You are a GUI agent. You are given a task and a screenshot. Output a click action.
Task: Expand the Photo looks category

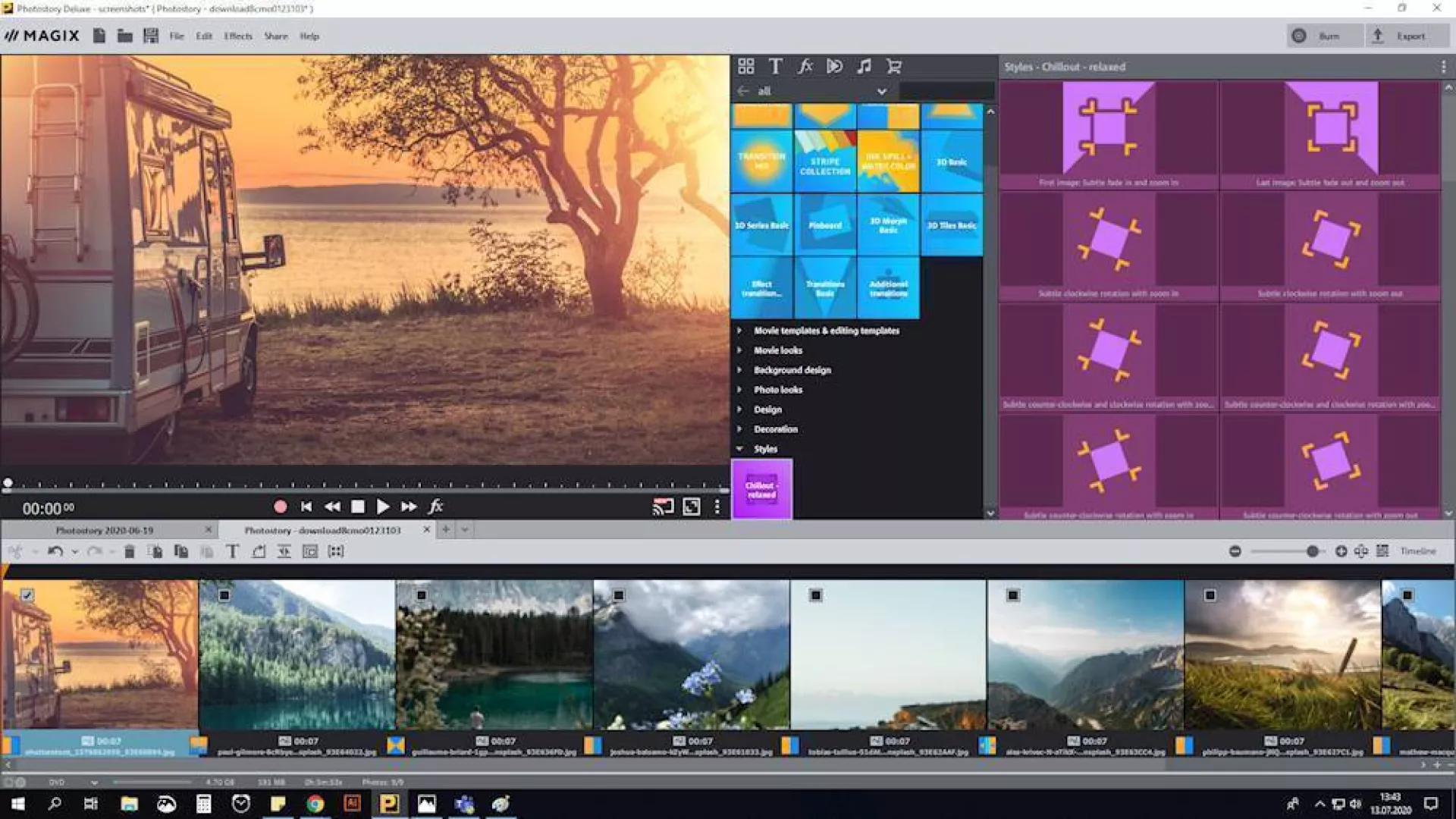(x=739, y=390)
